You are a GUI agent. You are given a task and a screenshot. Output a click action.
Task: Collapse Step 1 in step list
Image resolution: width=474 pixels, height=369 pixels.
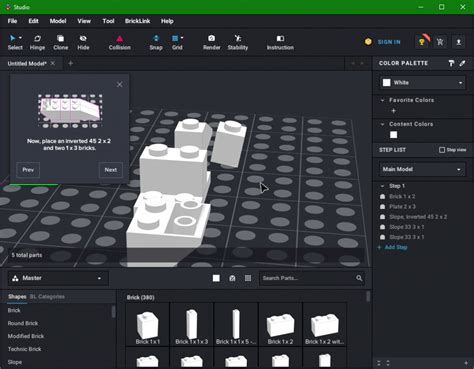(x=382, y=186)
